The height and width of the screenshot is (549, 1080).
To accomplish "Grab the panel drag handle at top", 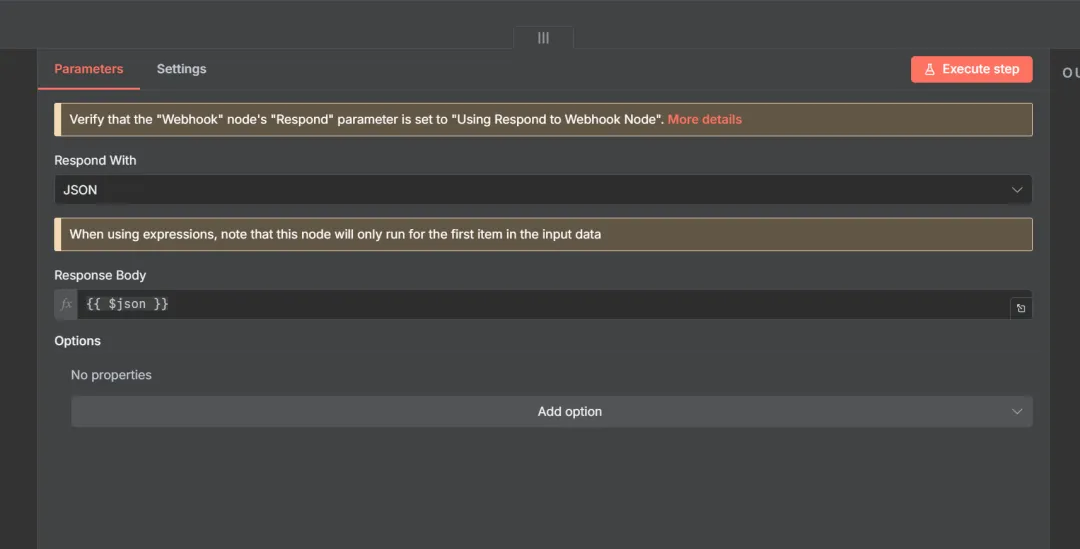I will click(543, 38).
